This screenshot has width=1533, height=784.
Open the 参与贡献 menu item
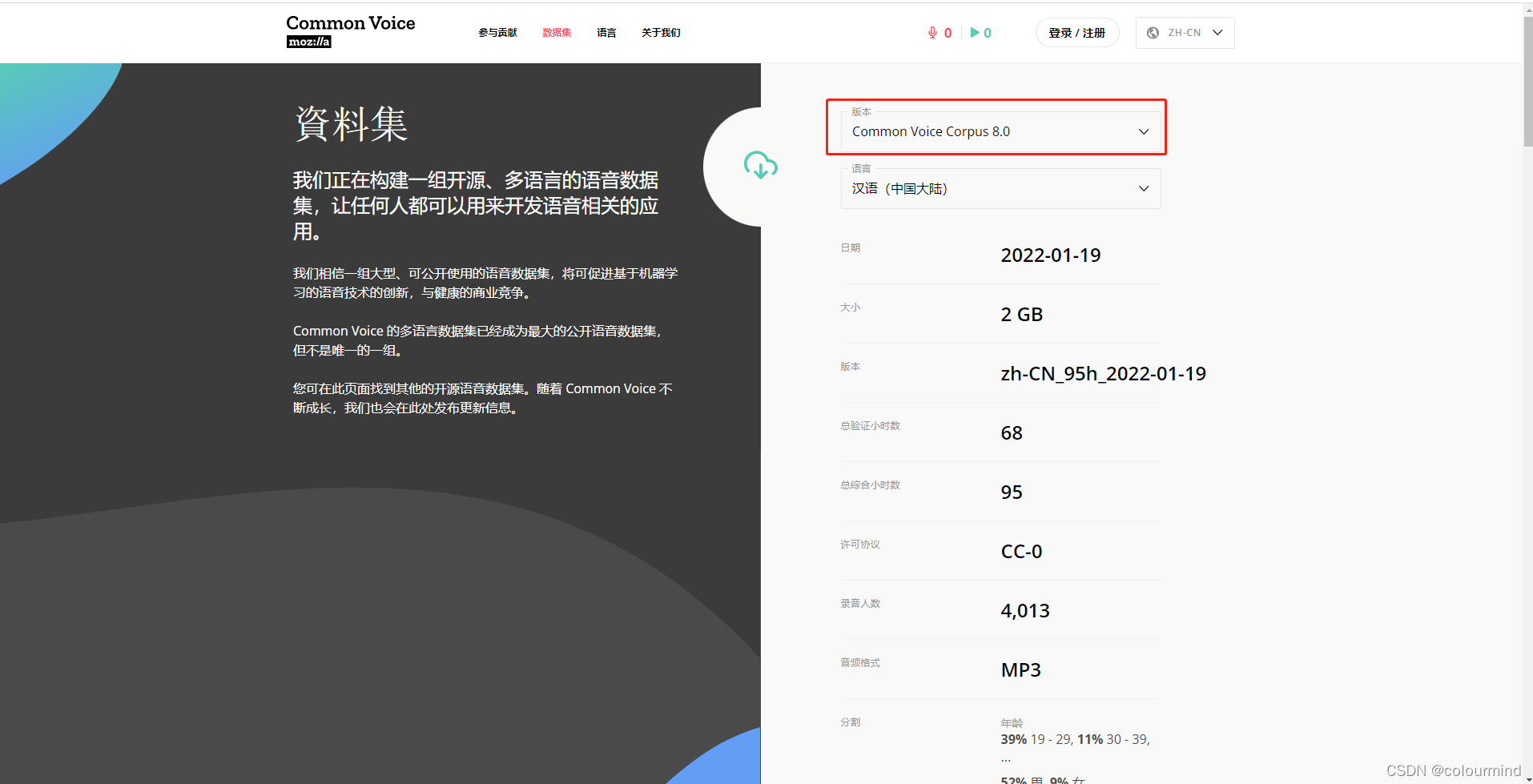point(497,33)
